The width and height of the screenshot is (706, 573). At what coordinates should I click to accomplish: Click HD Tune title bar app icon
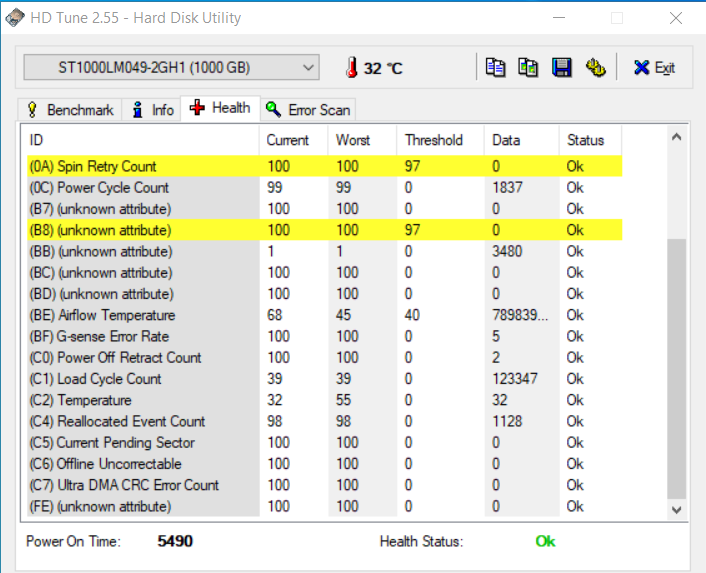pyautogui.click(x=14, y=18)
